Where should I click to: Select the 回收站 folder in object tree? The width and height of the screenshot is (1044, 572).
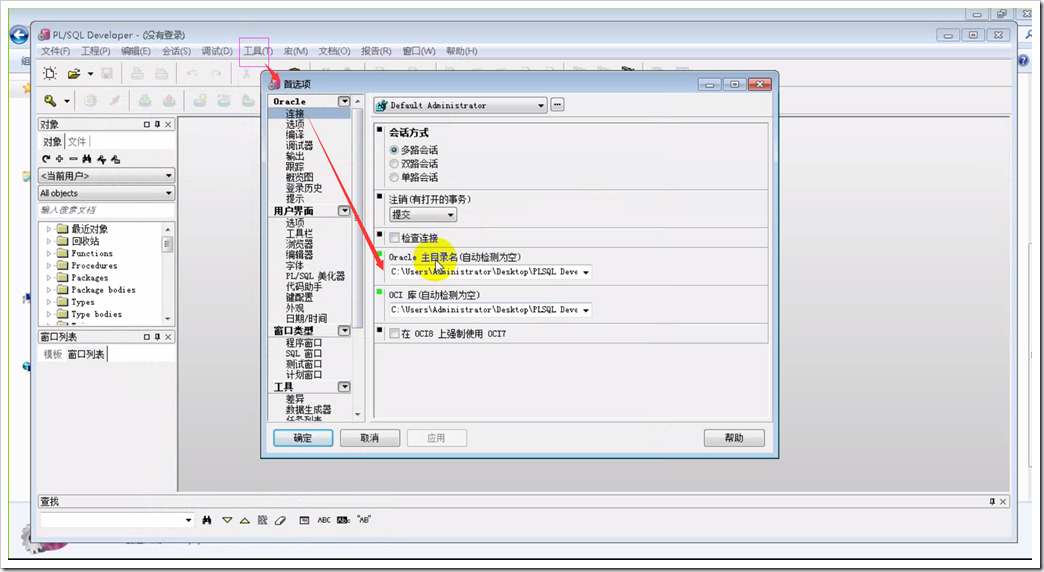click(85, 242)
